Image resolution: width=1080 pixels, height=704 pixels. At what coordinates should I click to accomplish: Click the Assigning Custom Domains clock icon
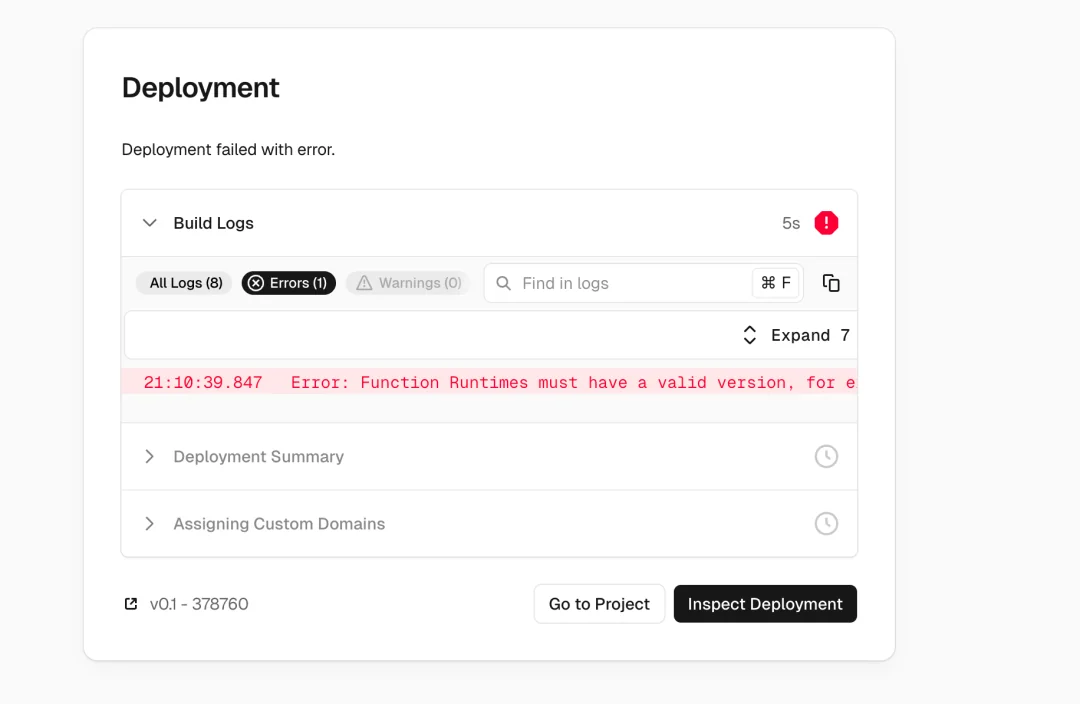click(x=826, y=523)
